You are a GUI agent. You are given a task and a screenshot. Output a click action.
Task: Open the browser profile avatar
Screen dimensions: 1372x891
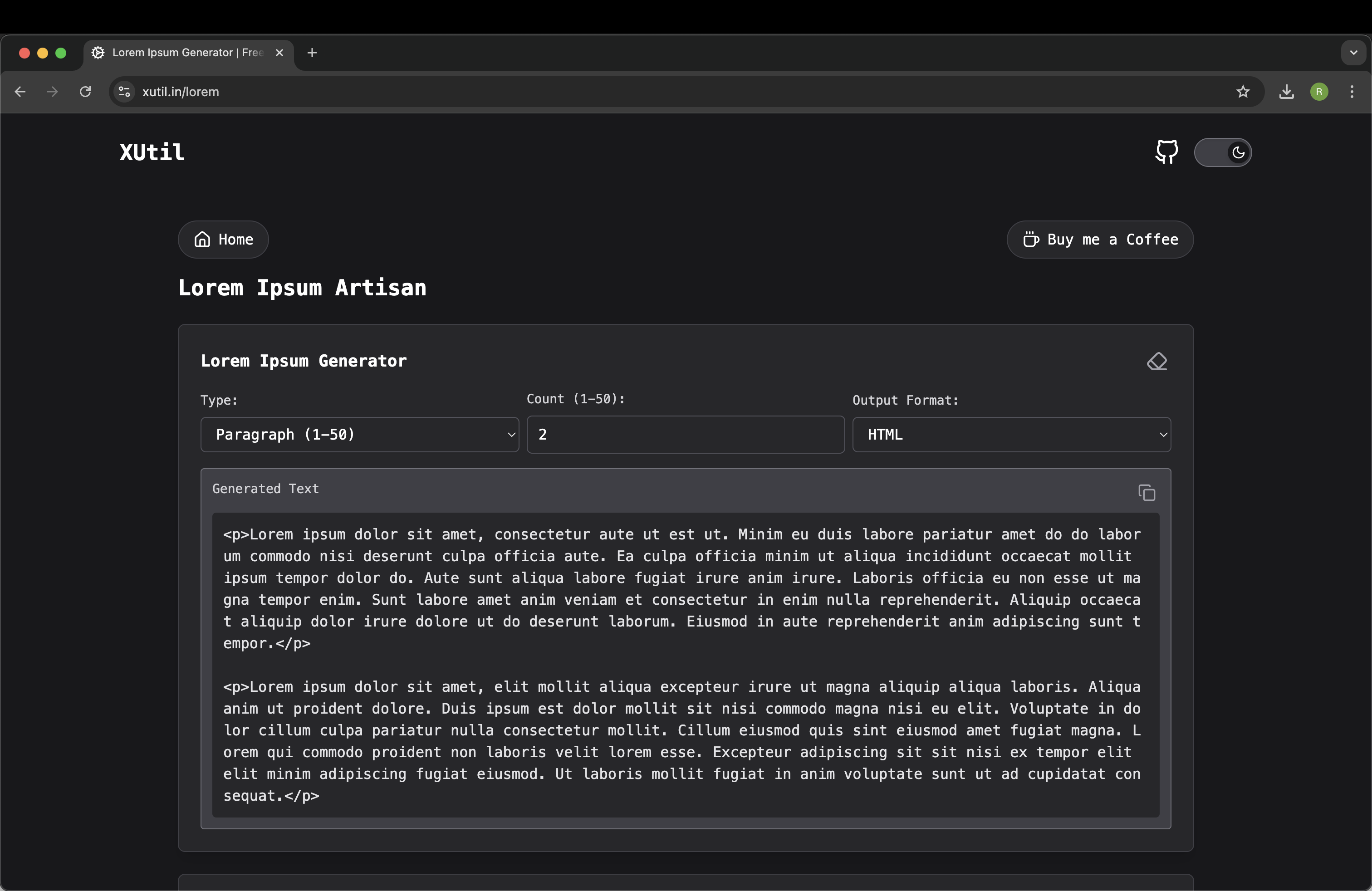coord(1319,92)
